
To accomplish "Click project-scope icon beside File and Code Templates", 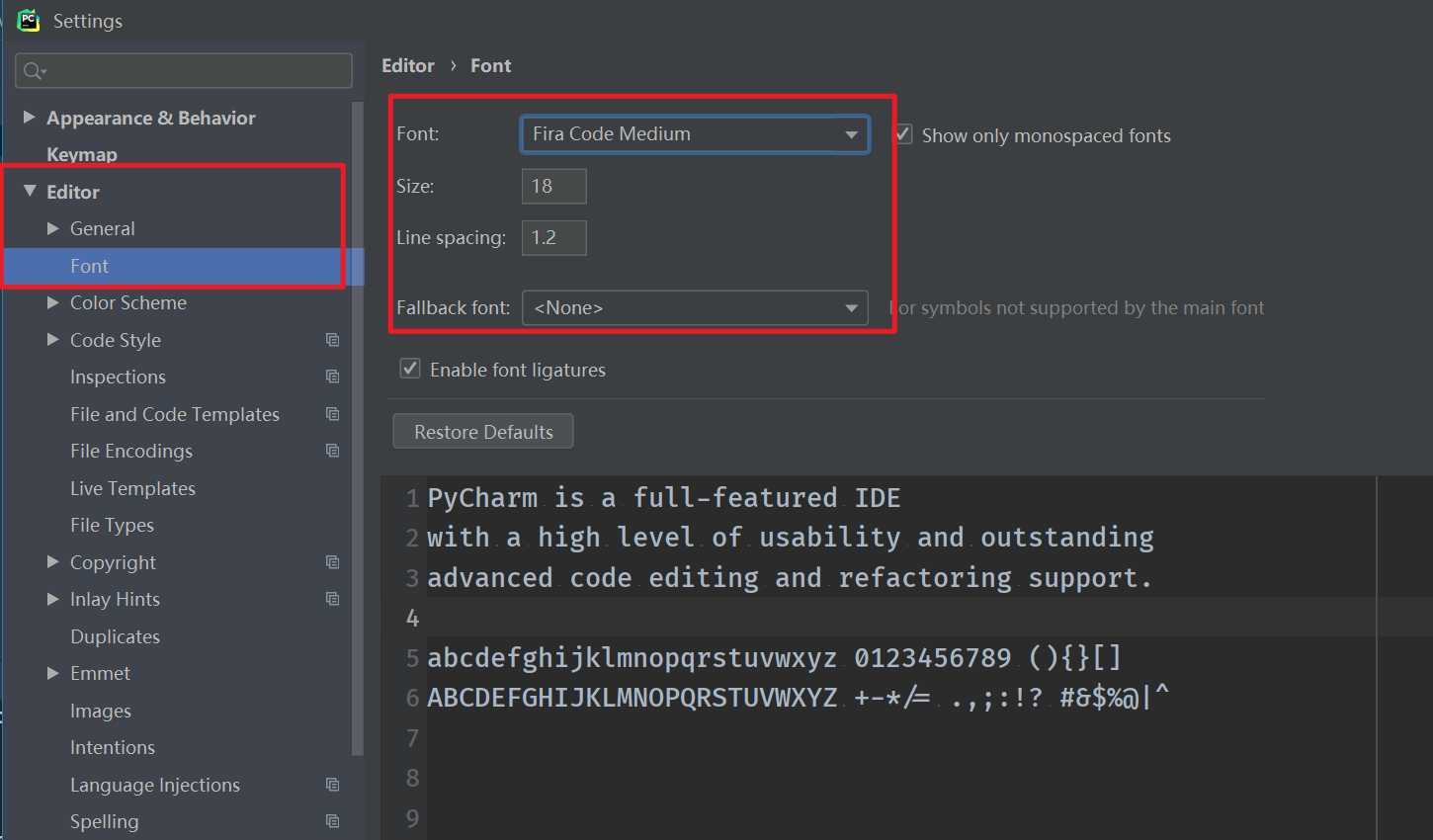I will click(332, 414).
